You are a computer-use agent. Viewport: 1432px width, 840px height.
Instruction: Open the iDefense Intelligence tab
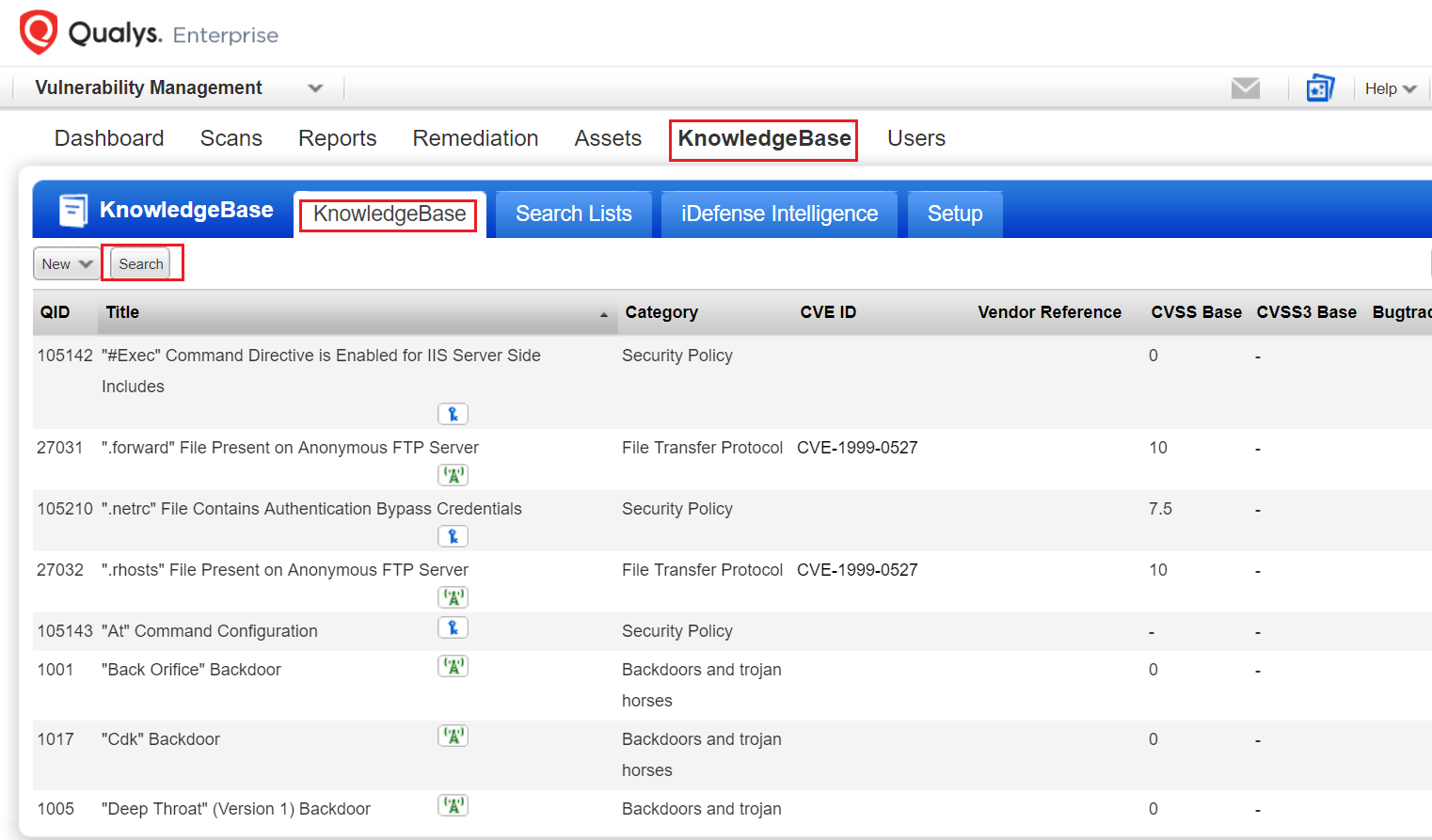[778, 214]
